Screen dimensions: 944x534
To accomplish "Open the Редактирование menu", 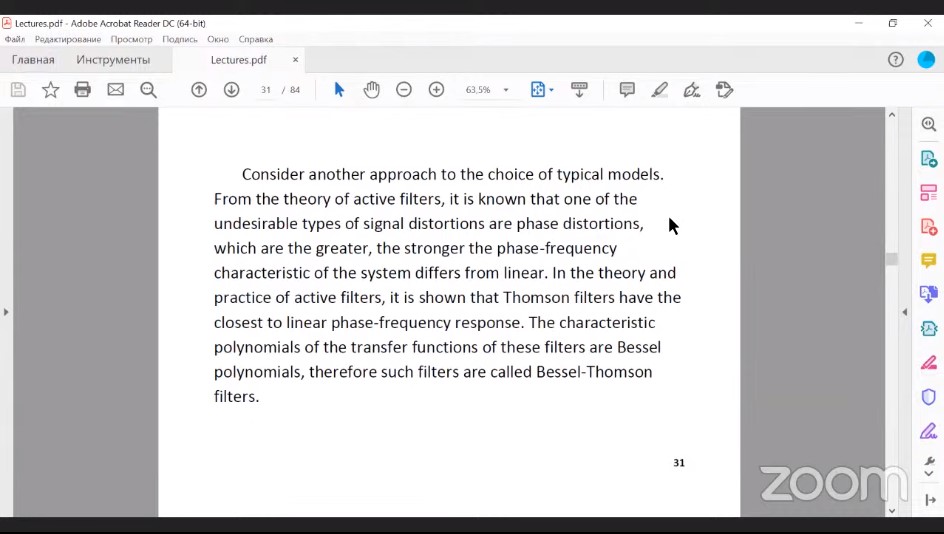I will pyautogui.click(x=68, y=39).
